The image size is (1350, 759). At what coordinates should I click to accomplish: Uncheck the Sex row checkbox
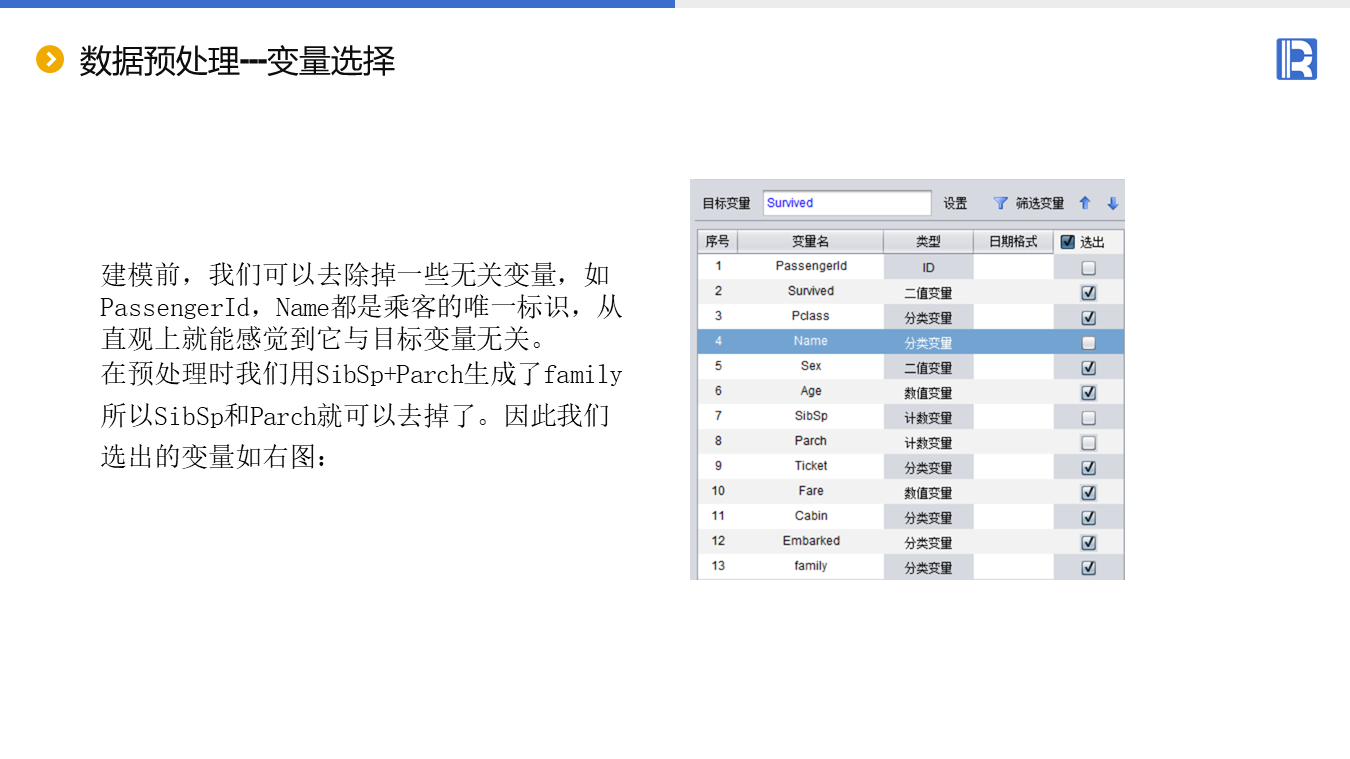pyautogui.click(x=1089, y=368)
